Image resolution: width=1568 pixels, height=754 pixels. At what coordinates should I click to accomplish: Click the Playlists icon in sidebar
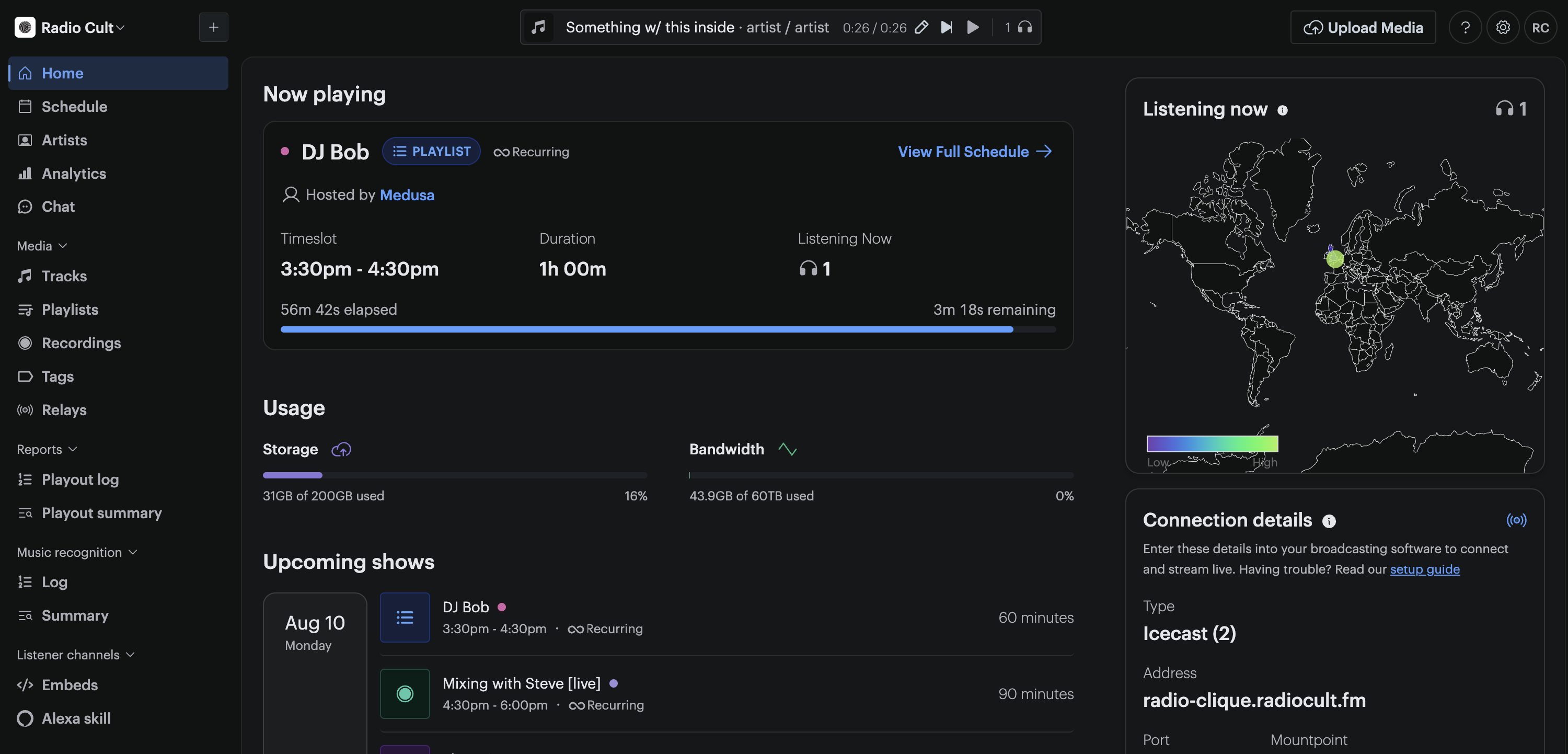point(25,310)
